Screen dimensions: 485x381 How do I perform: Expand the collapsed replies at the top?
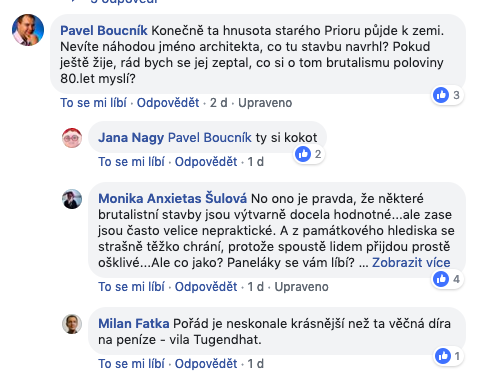pos(123,1)
